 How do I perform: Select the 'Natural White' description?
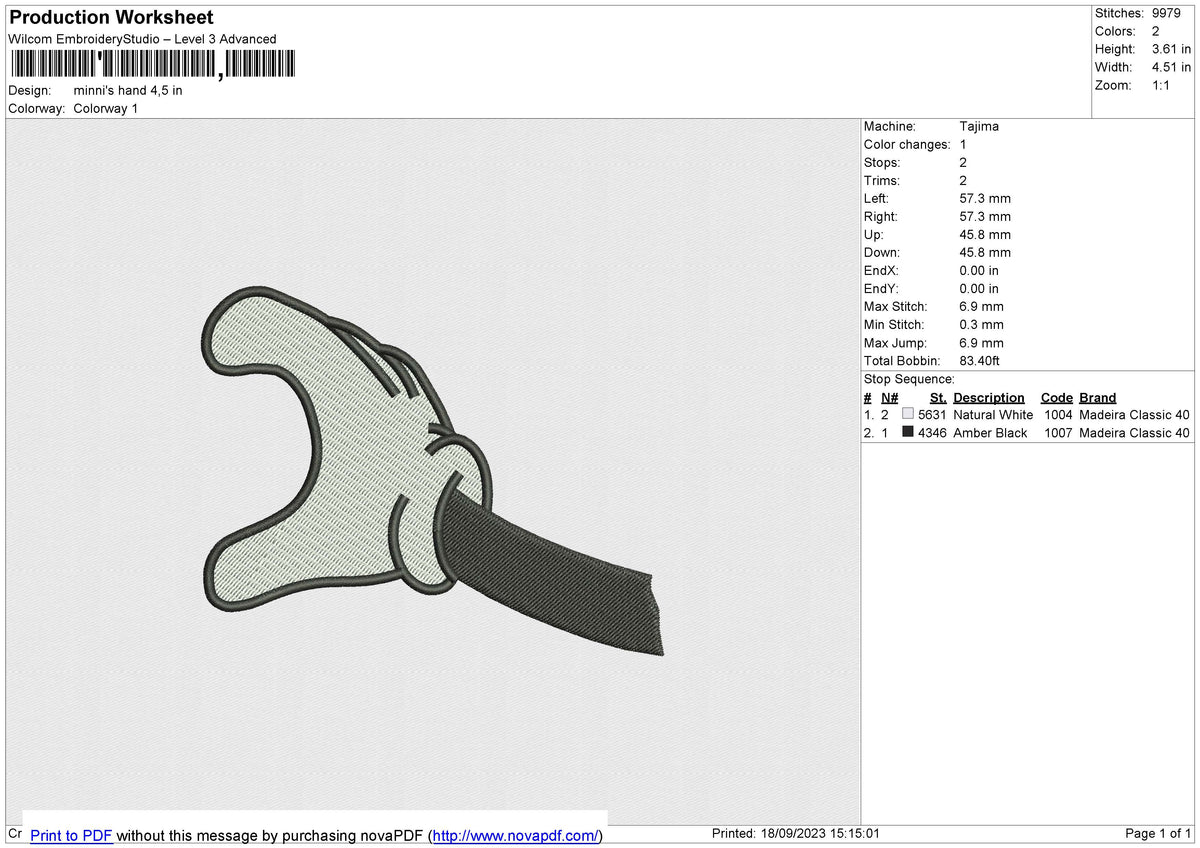click(x=993, y=414)
